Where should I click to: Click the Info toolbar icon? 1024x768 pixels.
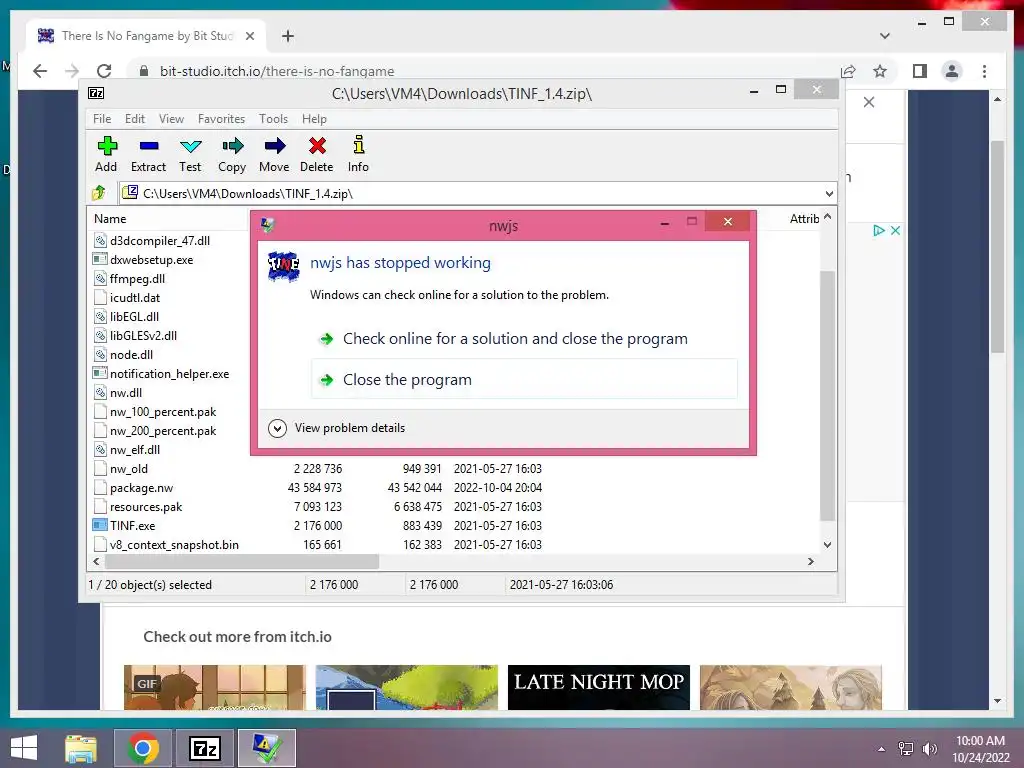point(359,144)
